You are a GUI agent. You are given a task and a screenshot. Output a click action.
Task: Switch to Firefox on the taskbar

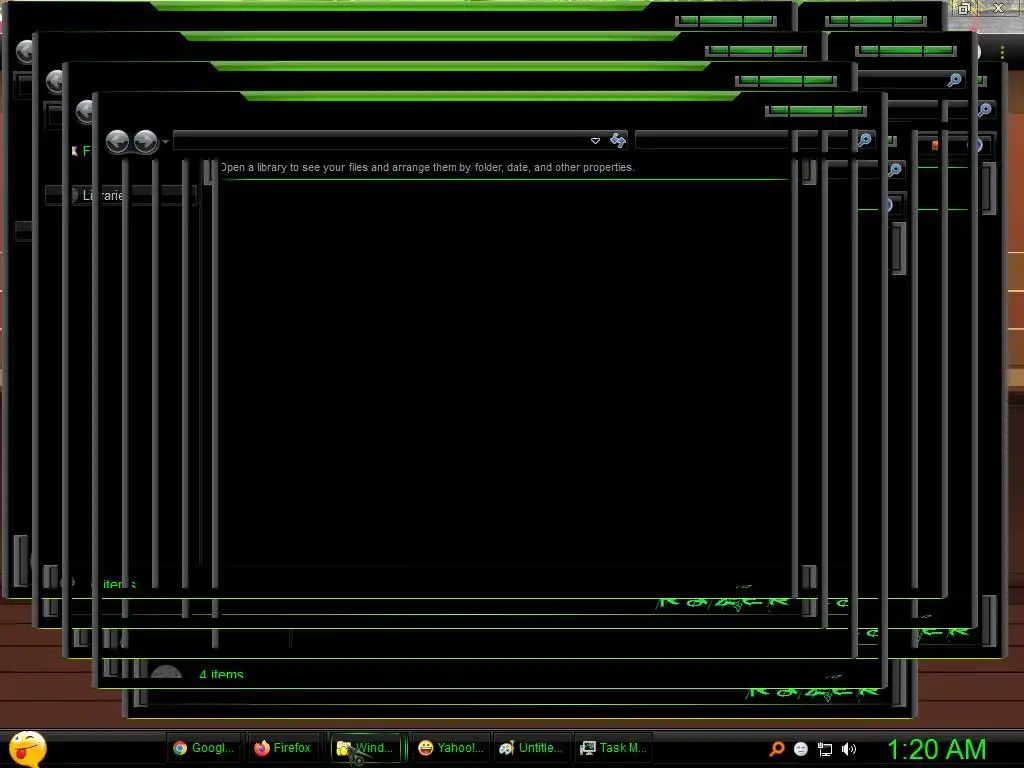coord(283,748)
